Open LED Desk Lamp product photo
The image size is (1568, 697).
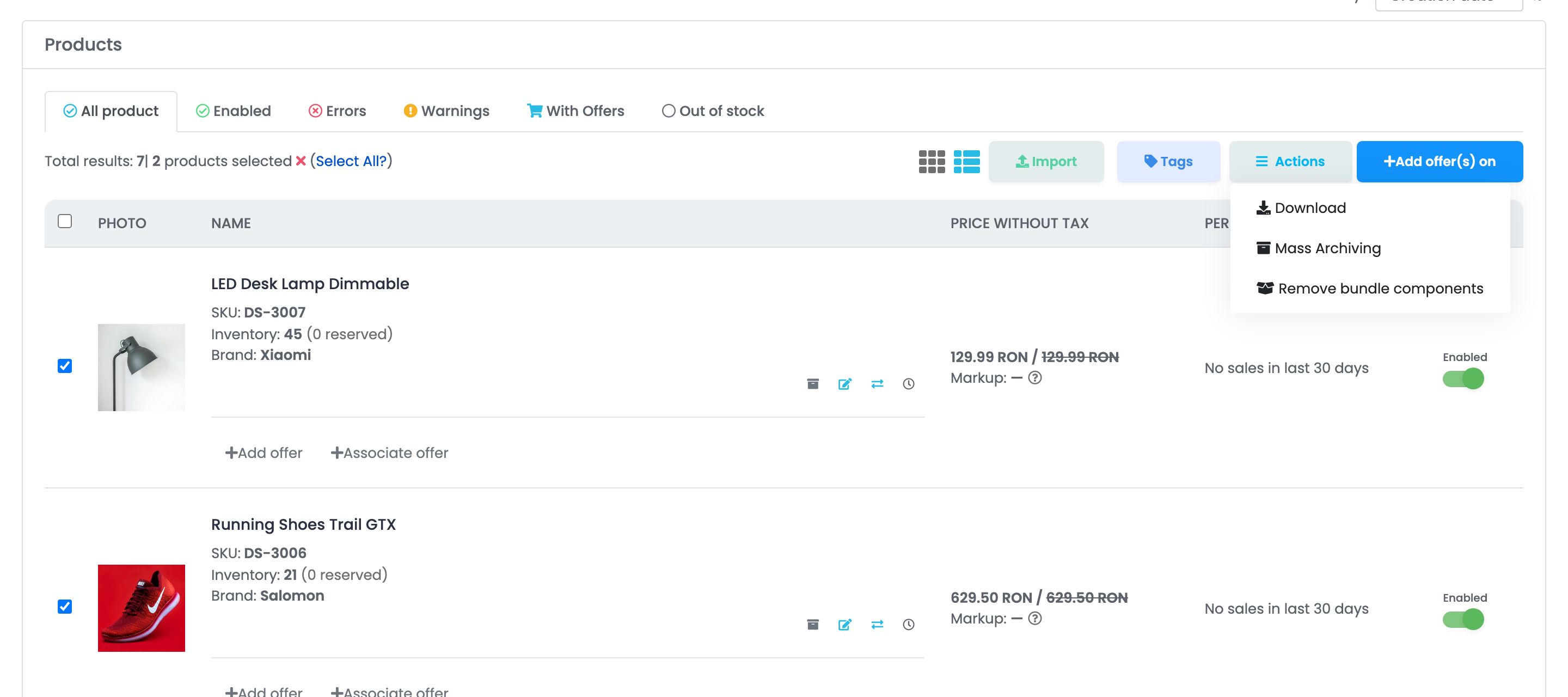point(141,367)
